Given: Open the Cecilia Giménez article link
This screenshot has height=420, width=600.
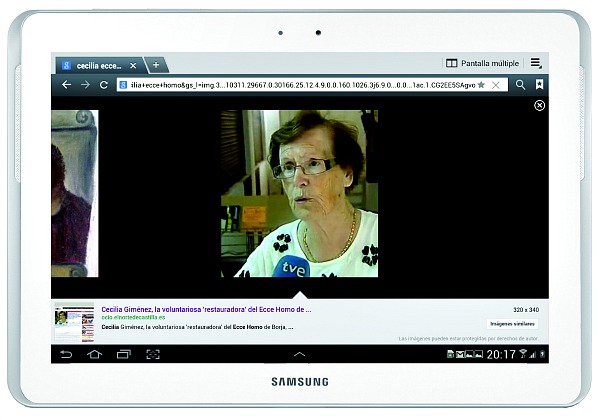Looking at the screenshot, I should click(x=206, y=309).
